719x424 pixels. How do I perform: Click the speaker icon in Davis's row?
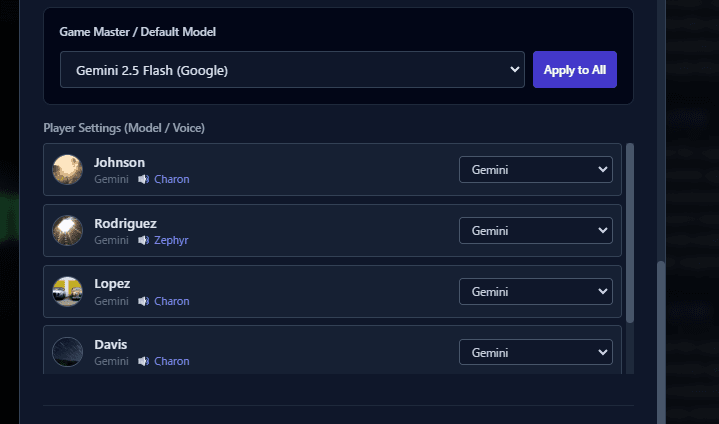tap(144, 361)
